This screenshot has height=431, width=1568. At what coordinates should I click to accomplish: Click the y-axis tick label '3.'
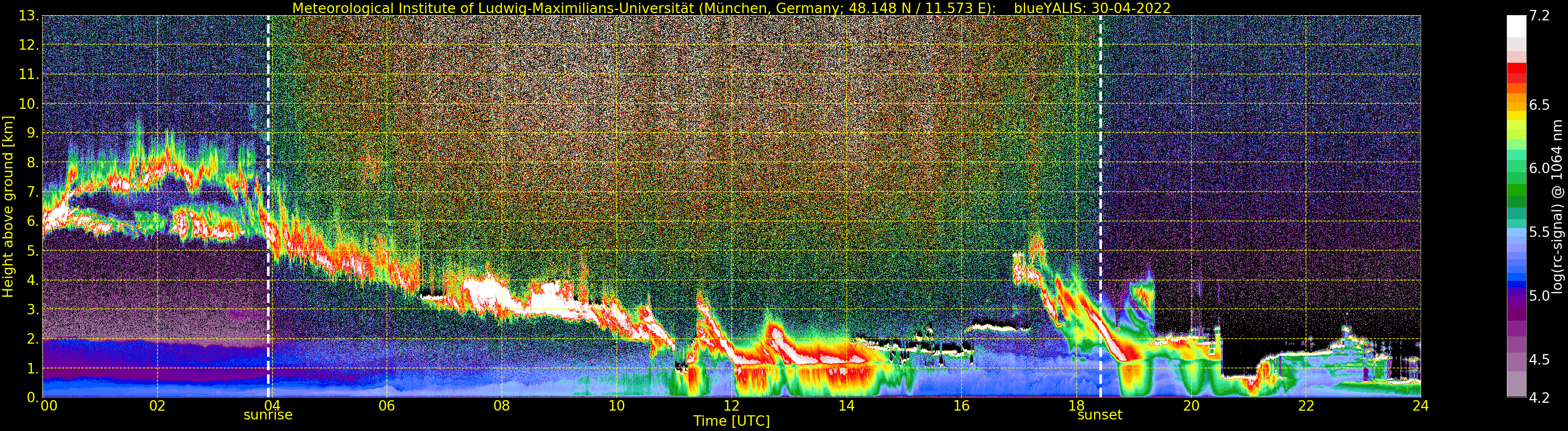[33, 309]
